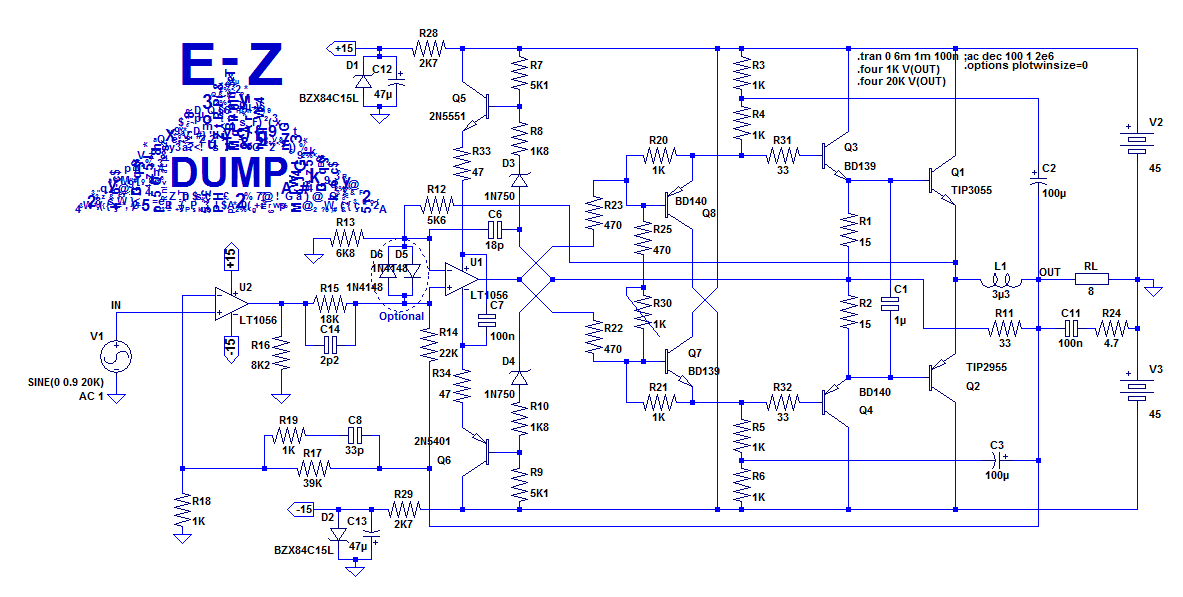Click the 'SINE(0 0.9 20K)' source value
1183x597 pixels.
pyautogui.click(x=66, y=383)
